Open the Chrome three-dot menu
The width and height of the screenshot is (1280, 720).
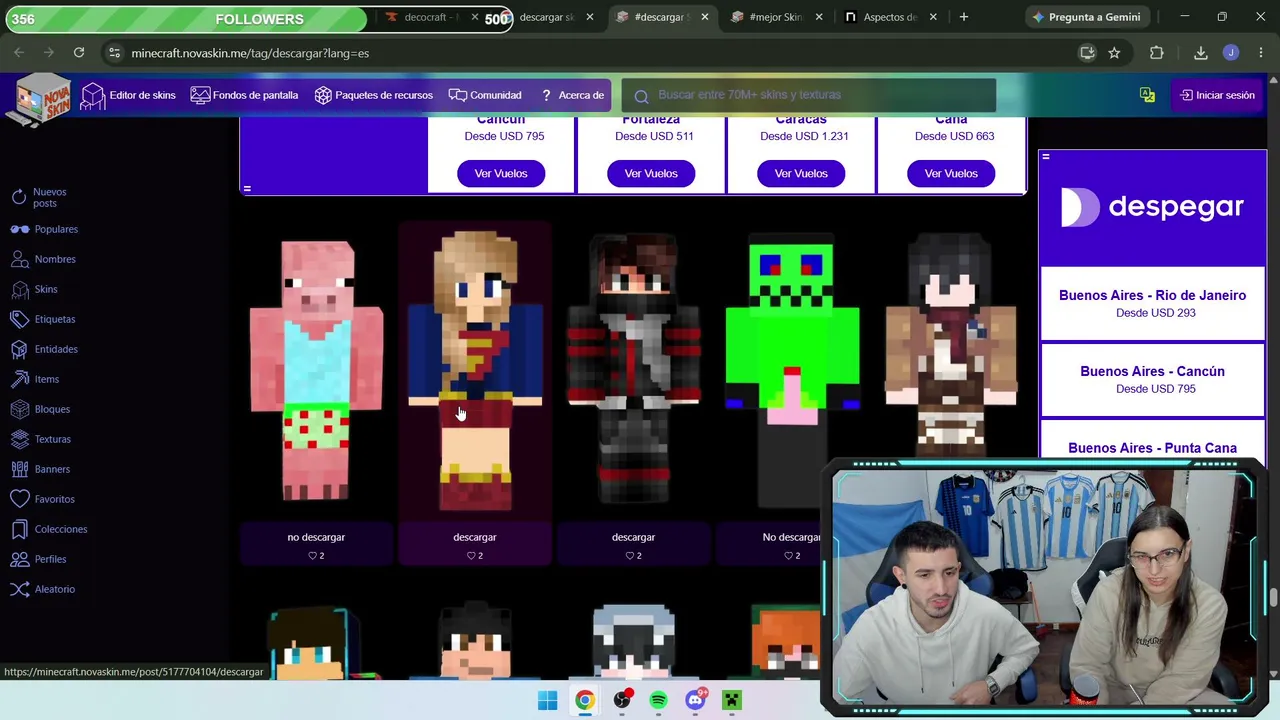tap(1261, 53)
